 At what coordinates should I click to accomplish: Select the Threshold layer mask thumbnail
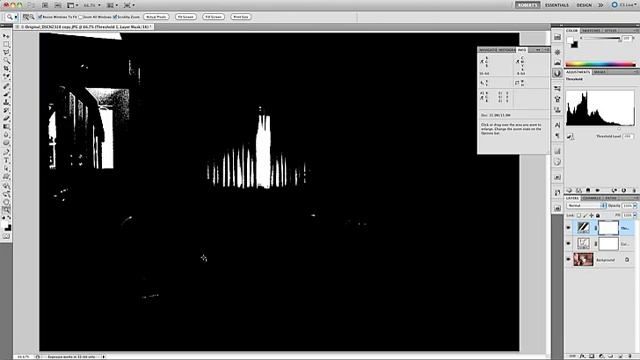(608, 228)
